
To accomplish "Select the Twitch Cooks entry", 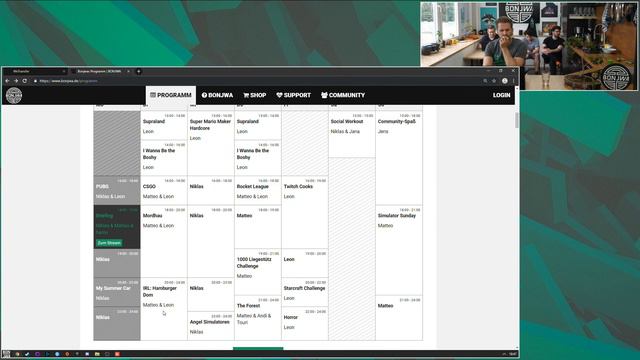I will click(x=304, y=212).
